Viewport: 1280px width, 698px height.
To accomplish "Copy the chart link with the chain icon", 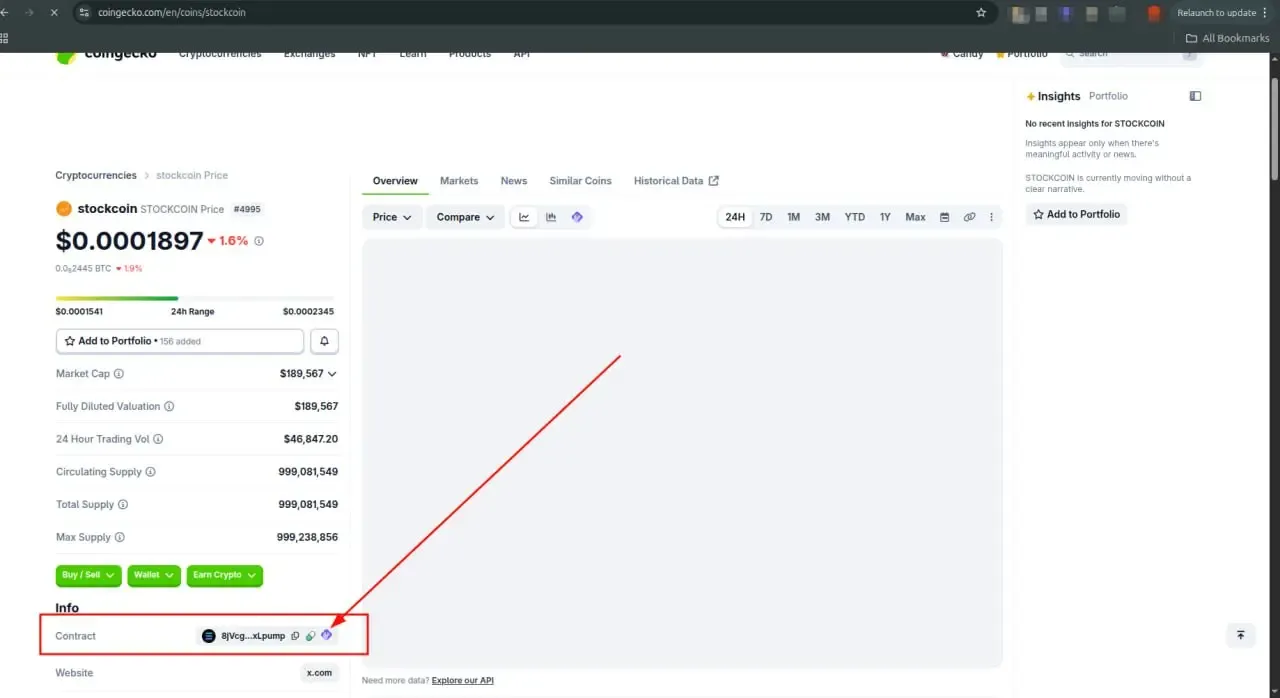I will [x=969, y=217].
